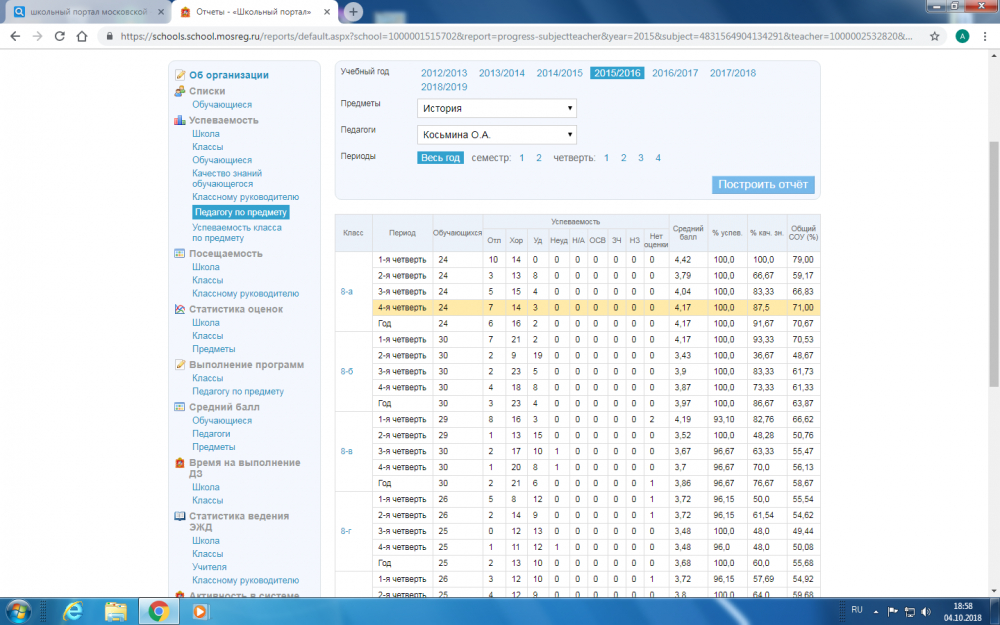
Task: Open Педагоги under Средний балл
Action: click(x=211, y=434)
